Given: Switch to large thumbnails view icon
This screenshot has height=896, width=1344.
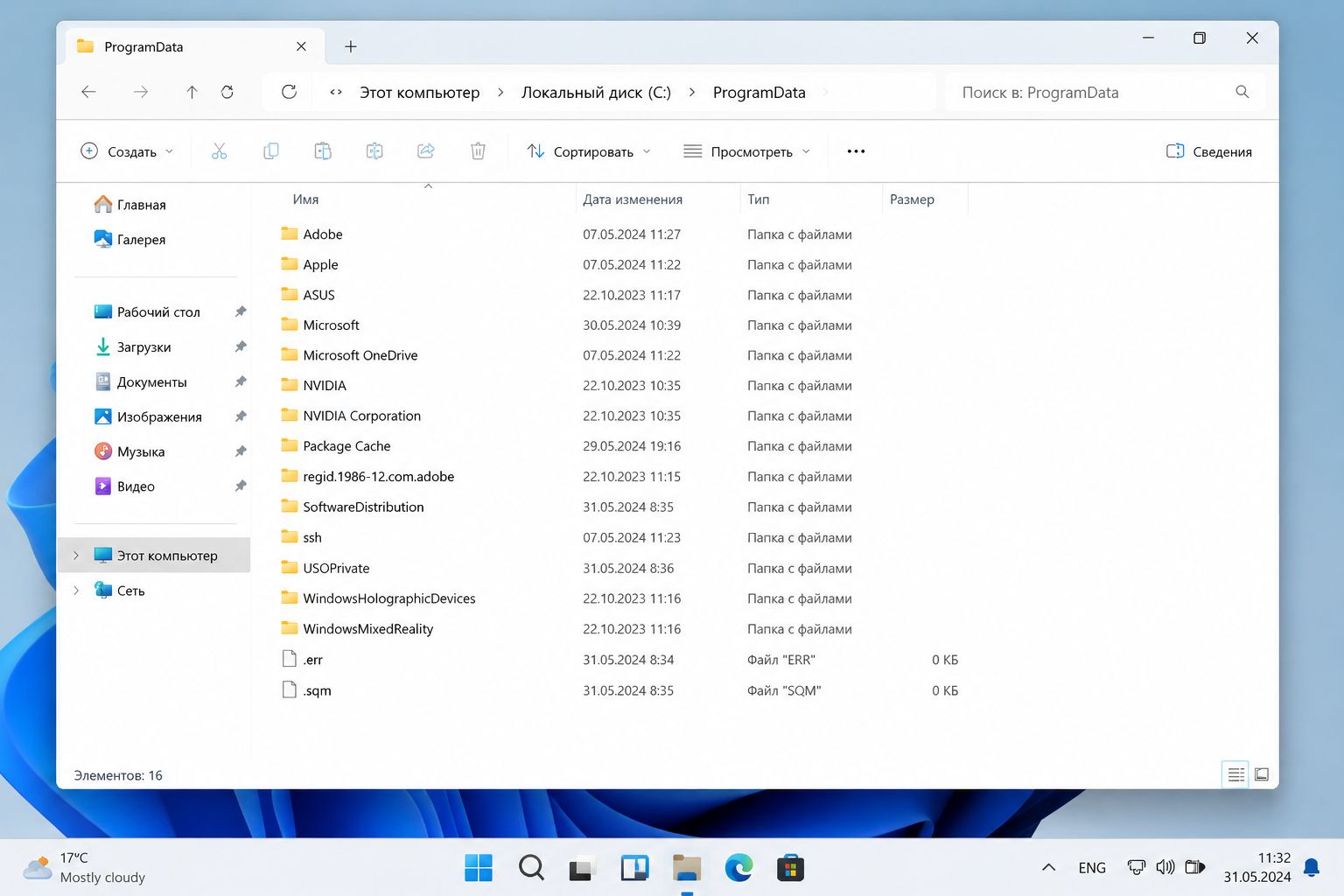Looking at the screenshot, I should (1262, 774).
